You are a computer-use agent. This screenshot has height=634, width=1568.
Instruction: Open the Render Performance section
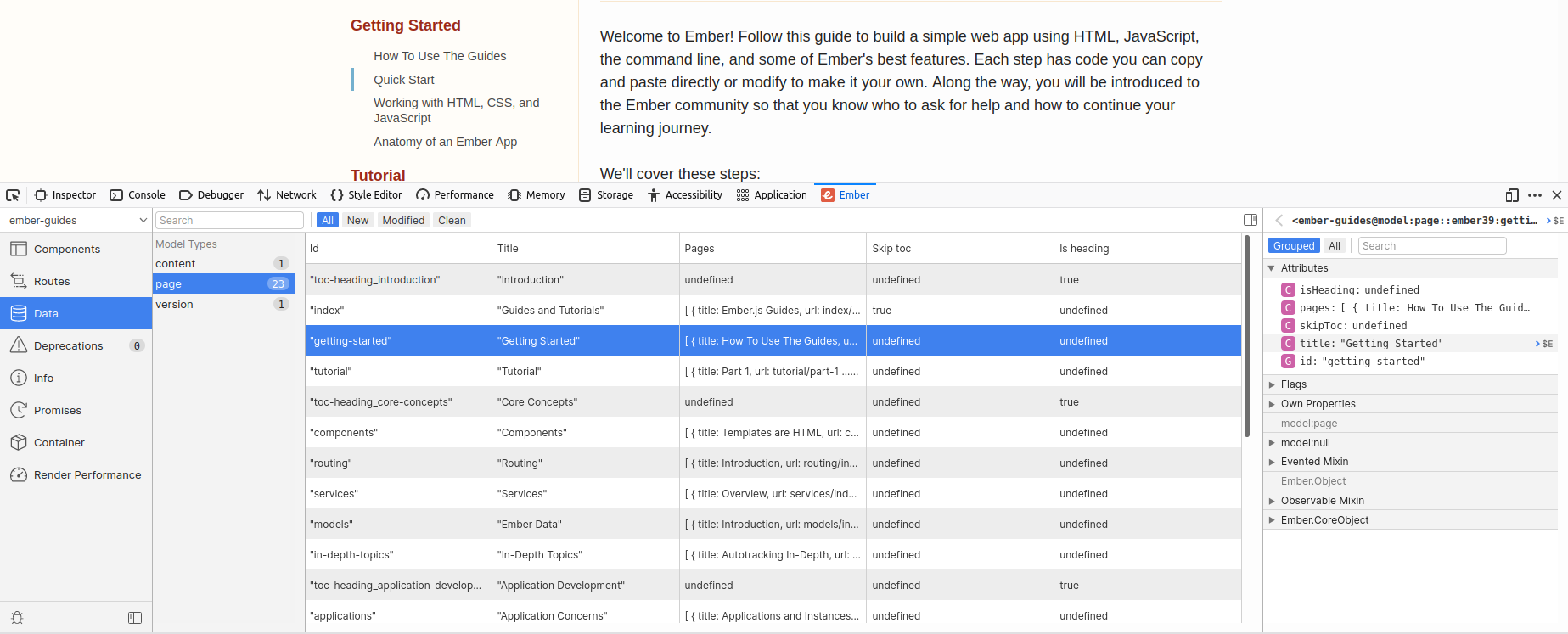click(76, 475)
